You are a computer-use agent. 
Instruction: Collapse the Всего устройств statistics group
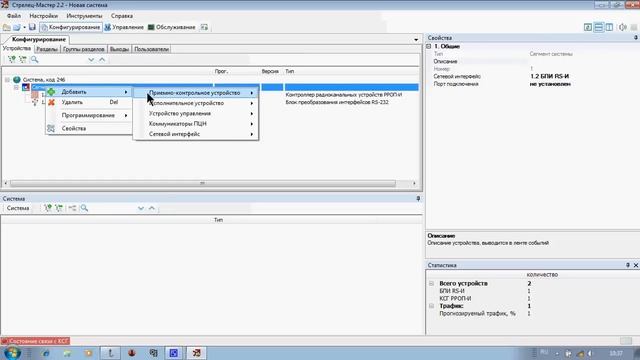(x=431, y=283)
